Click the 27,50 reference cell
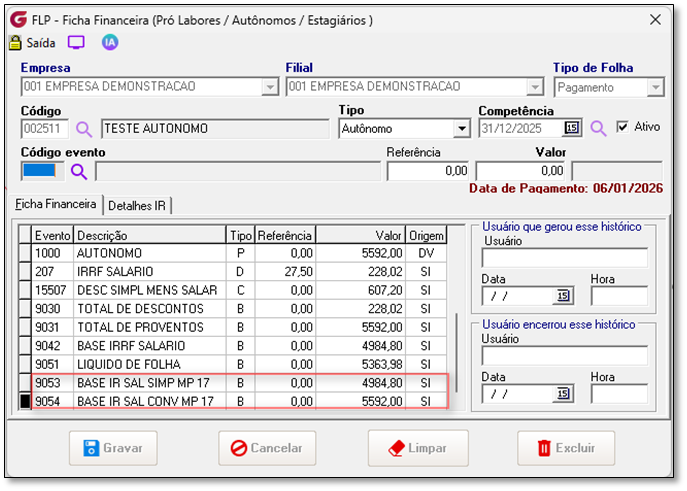Screen dimensions: 687x491 coord(285,272)
